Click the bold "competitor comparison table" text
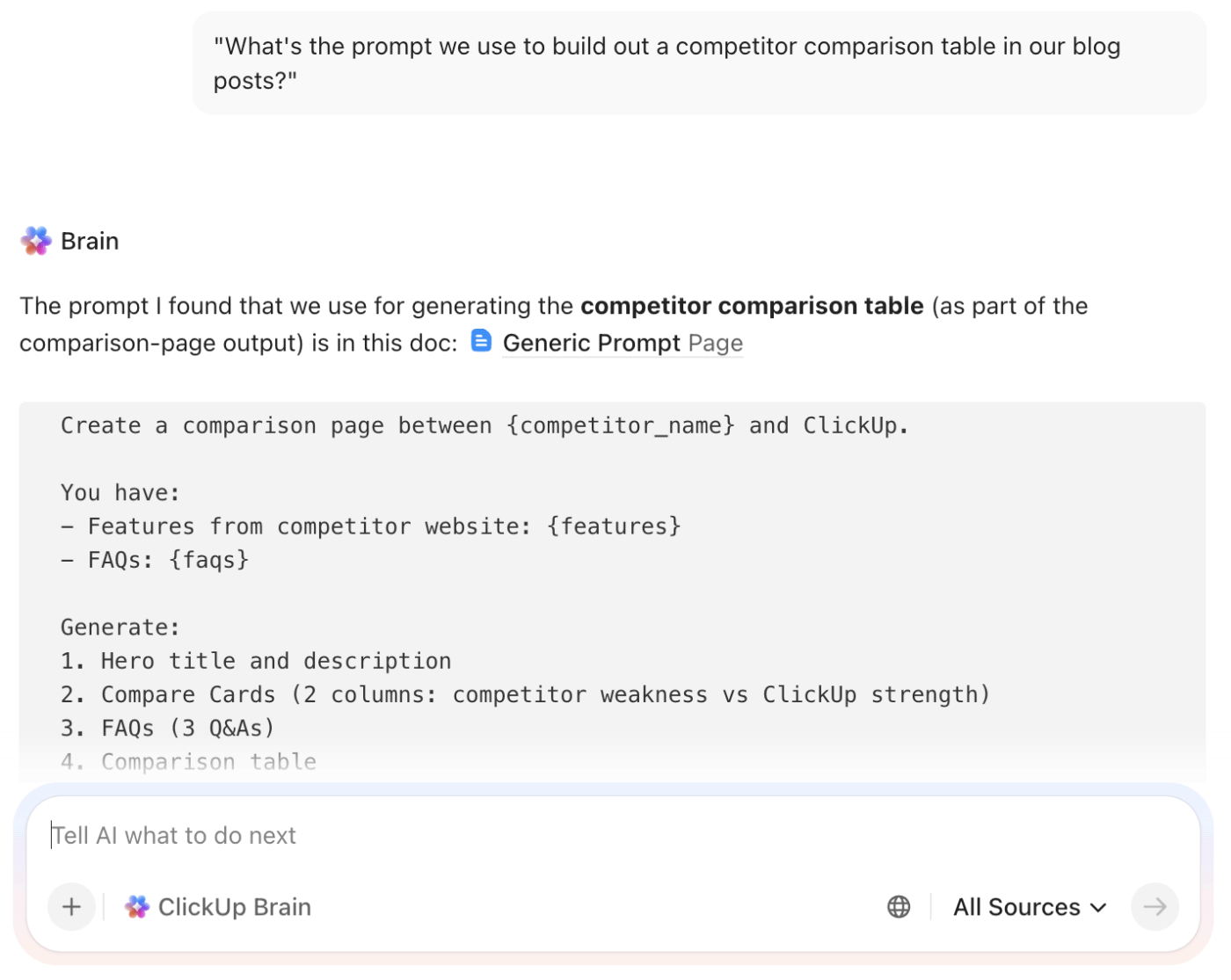The height and width of the screenshot is (980, 1231). coord(752,306)
